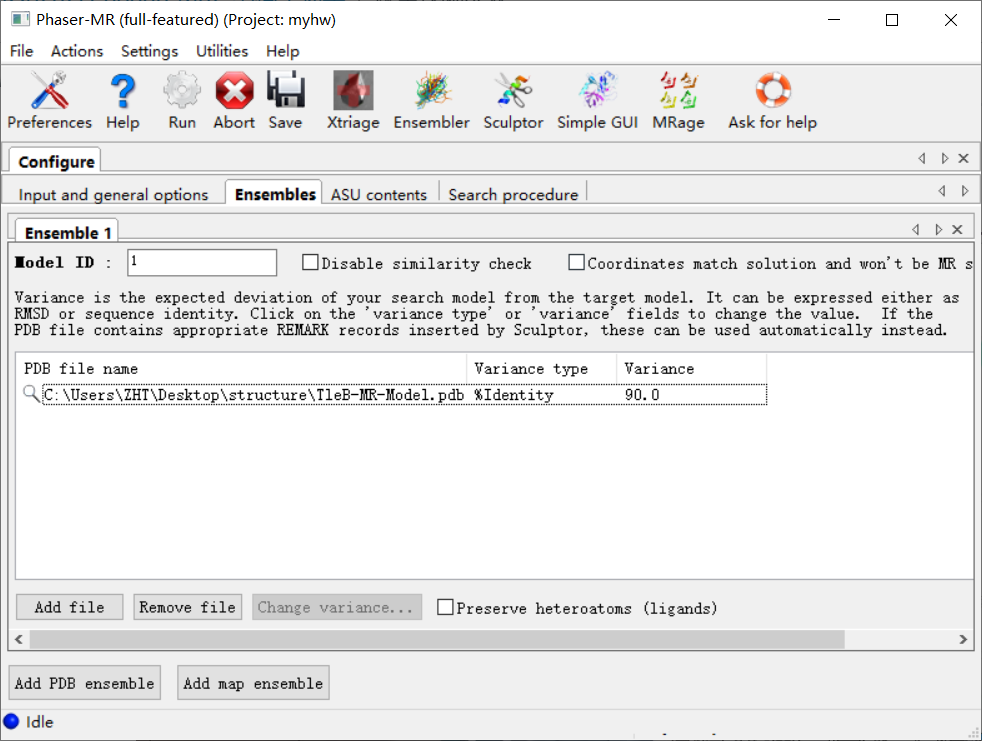This screenshot has width=982, height=741.
Task: Click Ask for help lifebuoy icon
Action: click(773, 91)
